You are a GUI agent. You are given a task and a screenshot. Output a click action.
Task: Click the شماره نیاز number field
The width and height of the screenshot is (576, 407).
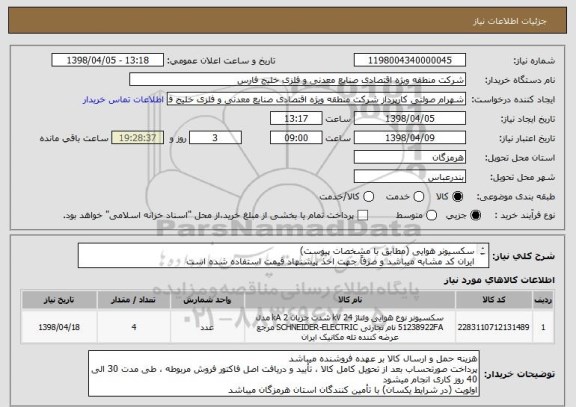coord(410,60)
